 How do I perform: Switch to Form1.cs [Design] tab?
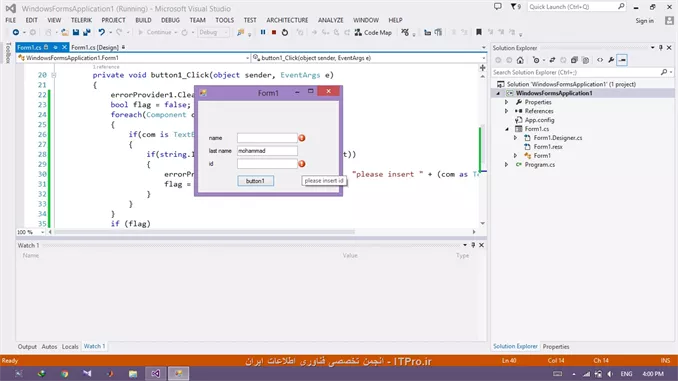pos(95,47)
